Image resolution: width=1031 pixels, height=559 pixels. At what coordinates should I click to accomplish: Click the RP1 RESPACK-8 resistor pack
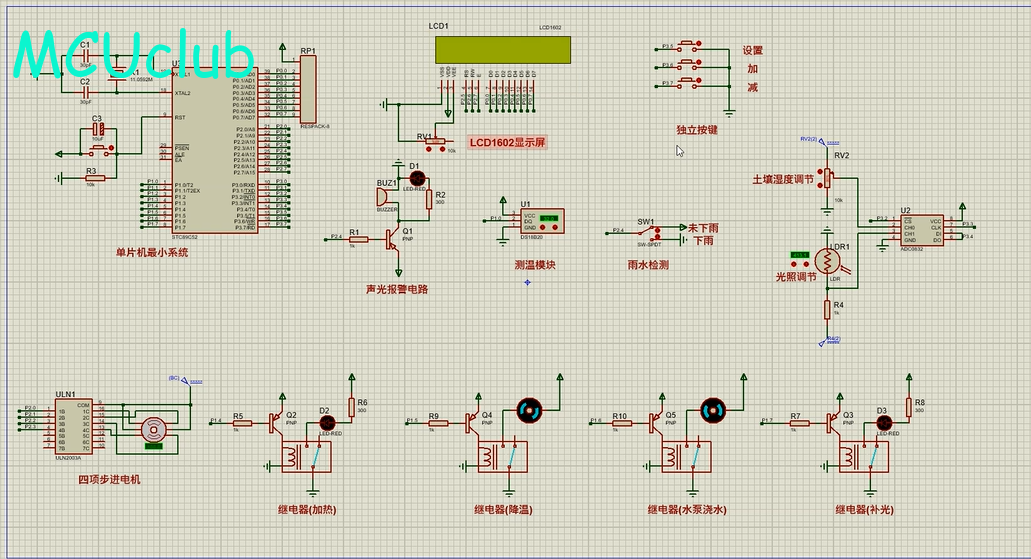pyautogui.click(x=308, y=89)
